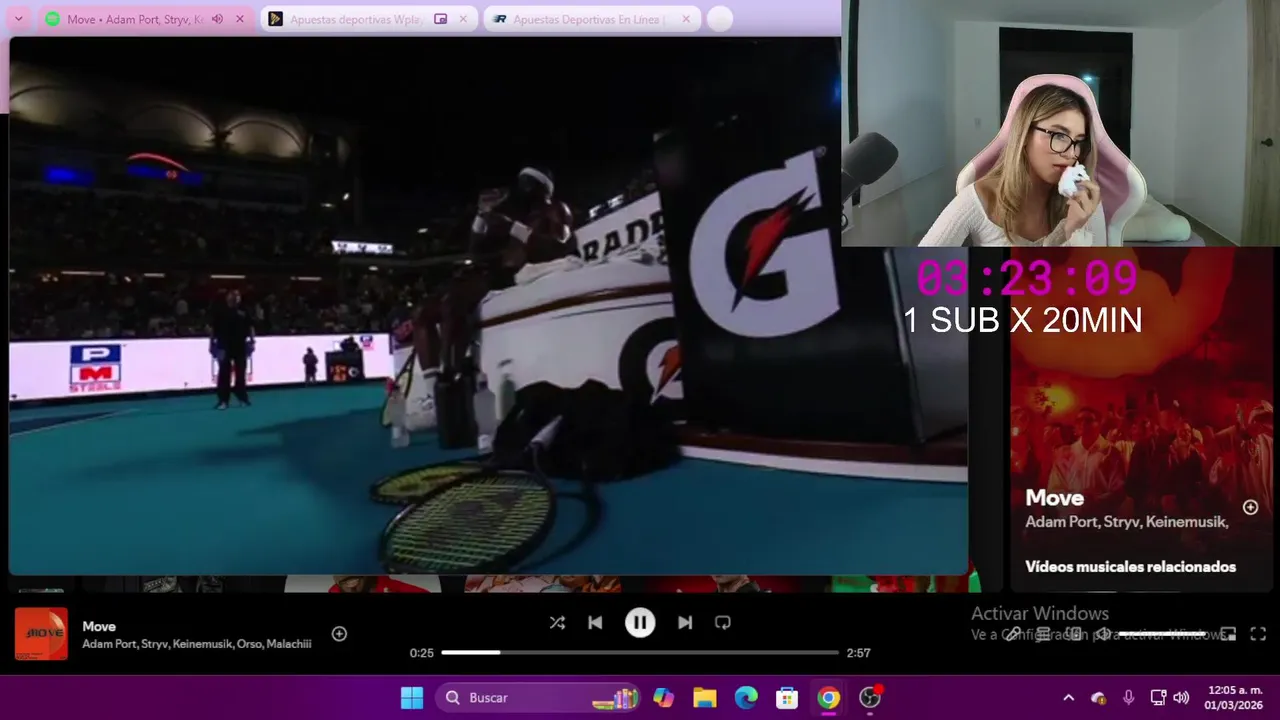The width and height of the screenshot is (1280, 720).
Task: Open the Move song title in bottom bar
Action: [99, 627]
